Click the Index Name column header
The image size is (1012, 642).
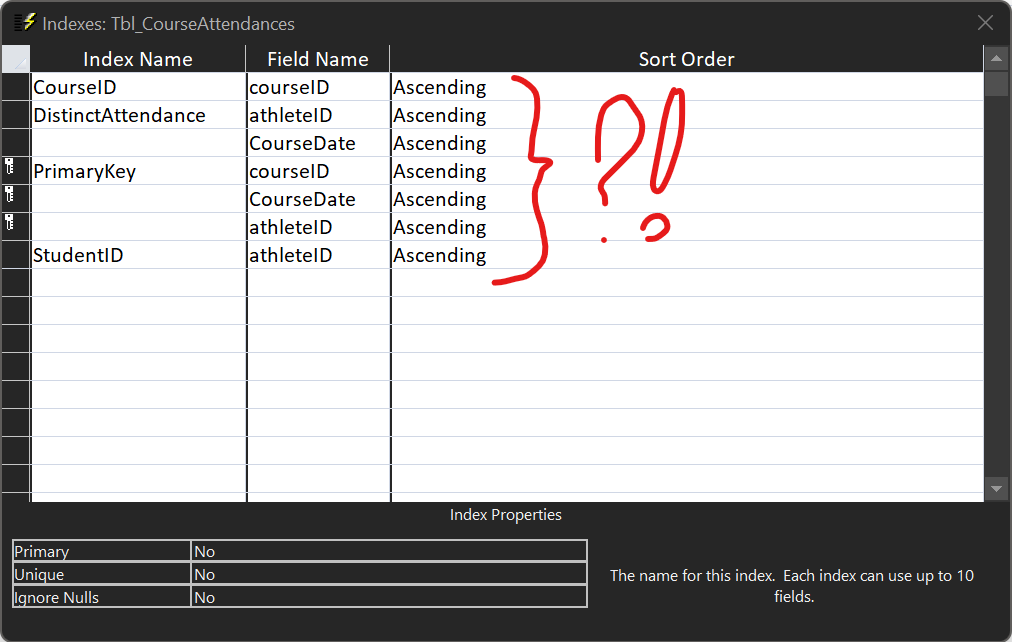(x=138, y=59)
